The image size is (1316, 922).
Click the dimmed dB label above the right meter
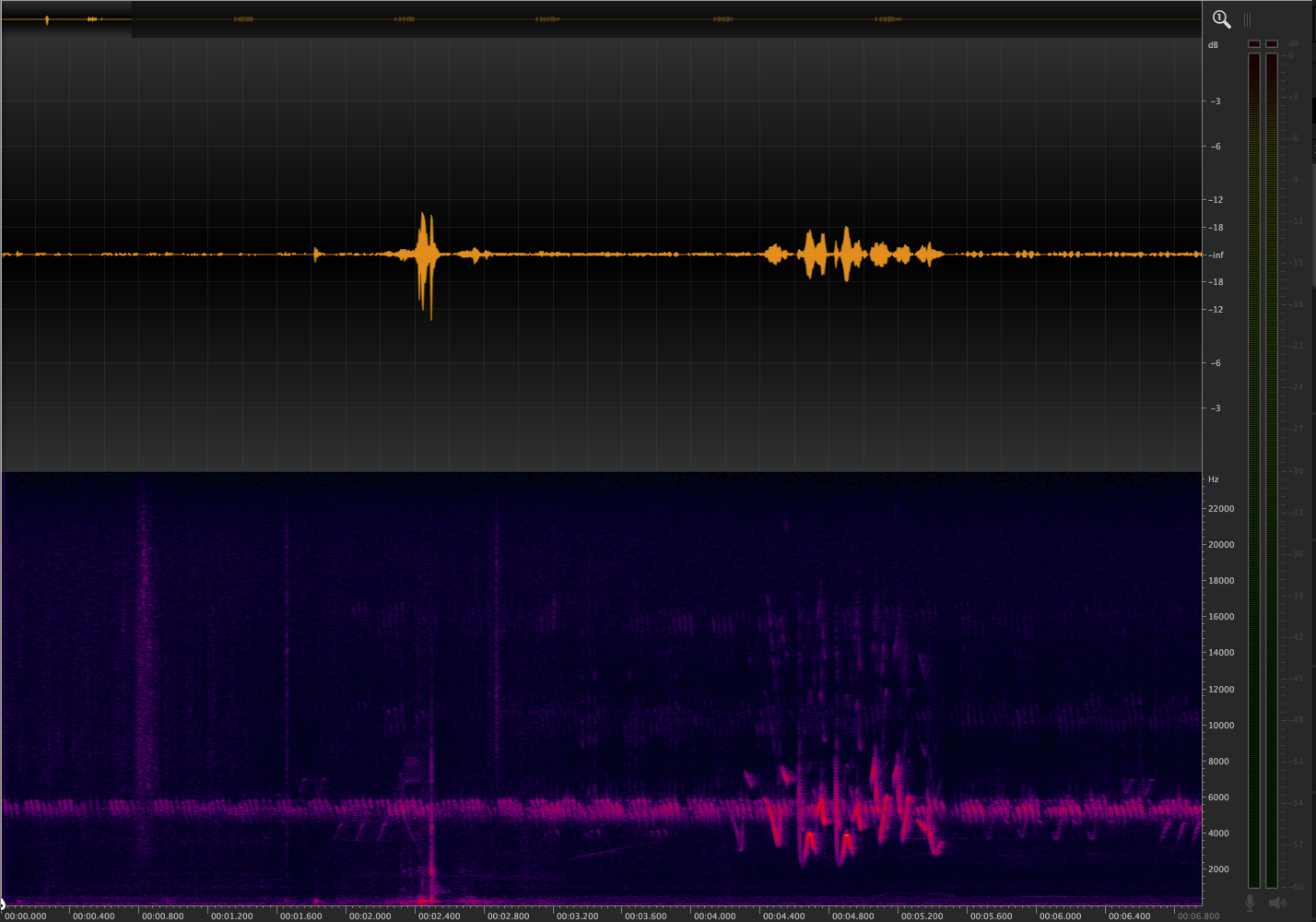coord(1294,42)
